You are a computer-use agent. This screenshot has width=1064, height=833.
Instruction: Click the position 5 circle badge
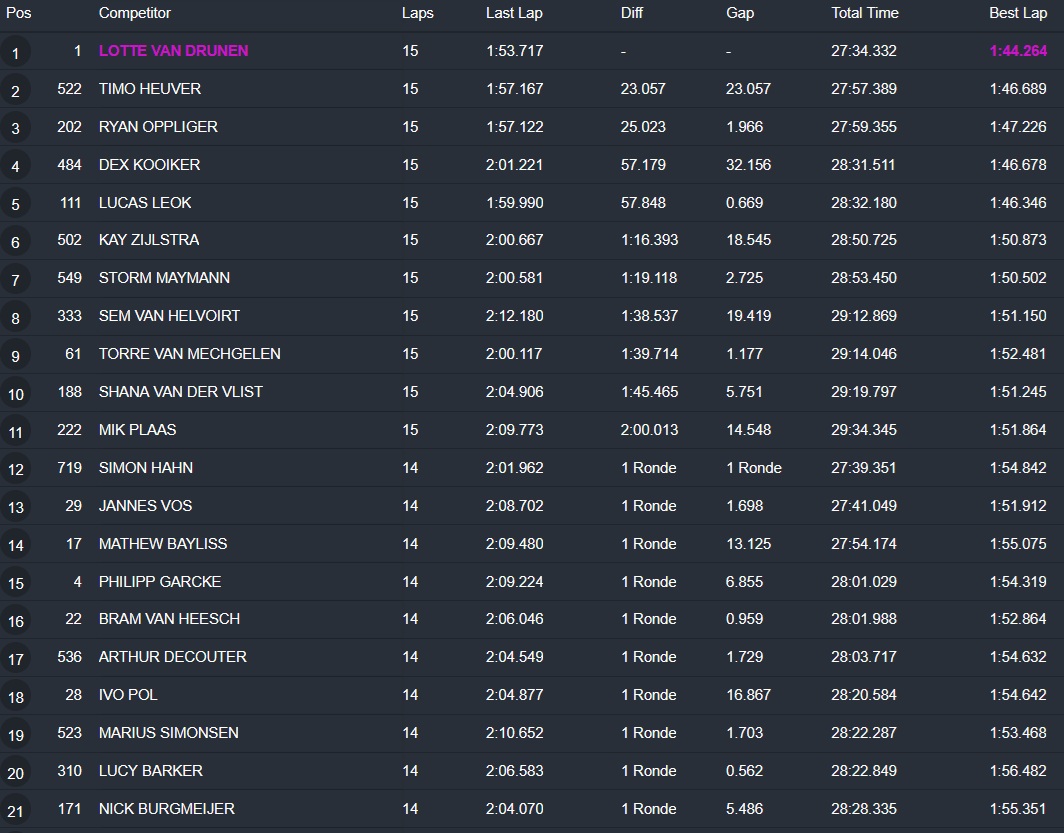[15, 204]
